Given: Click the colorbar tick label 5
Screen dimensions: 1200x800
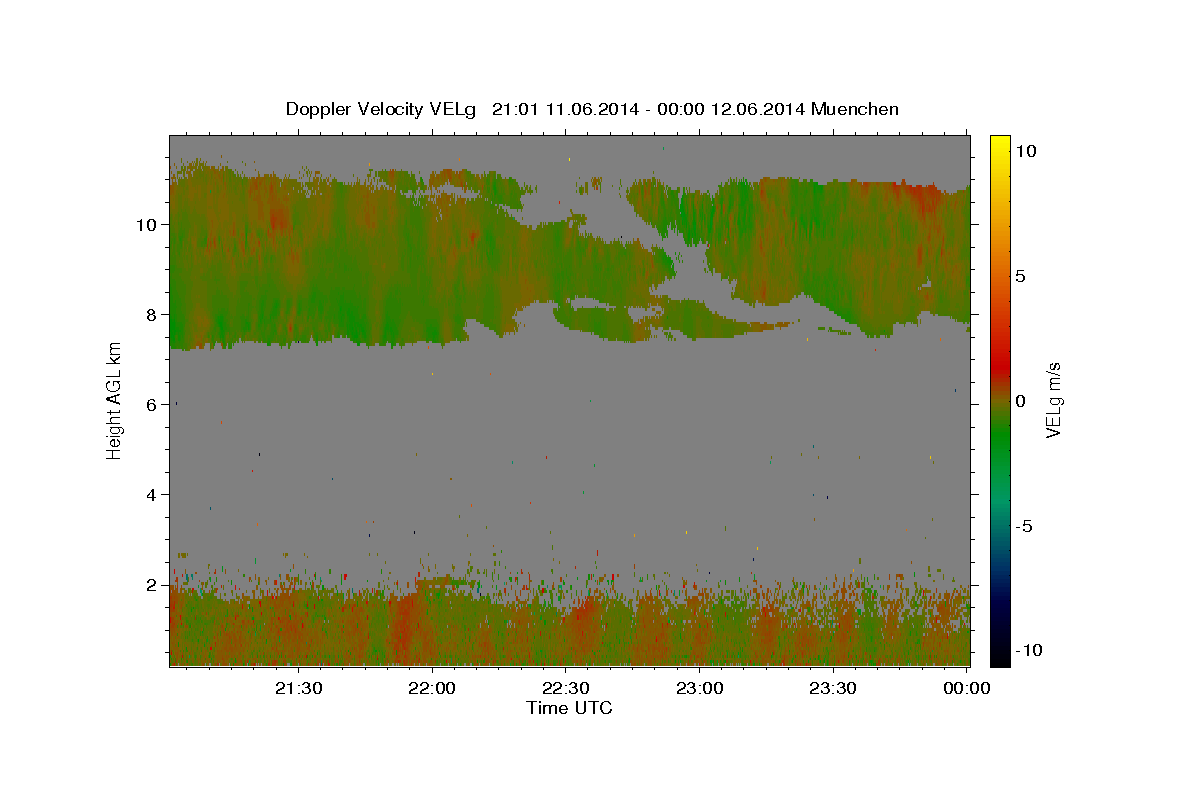Looking at the screenshot, I should 1020,275.
